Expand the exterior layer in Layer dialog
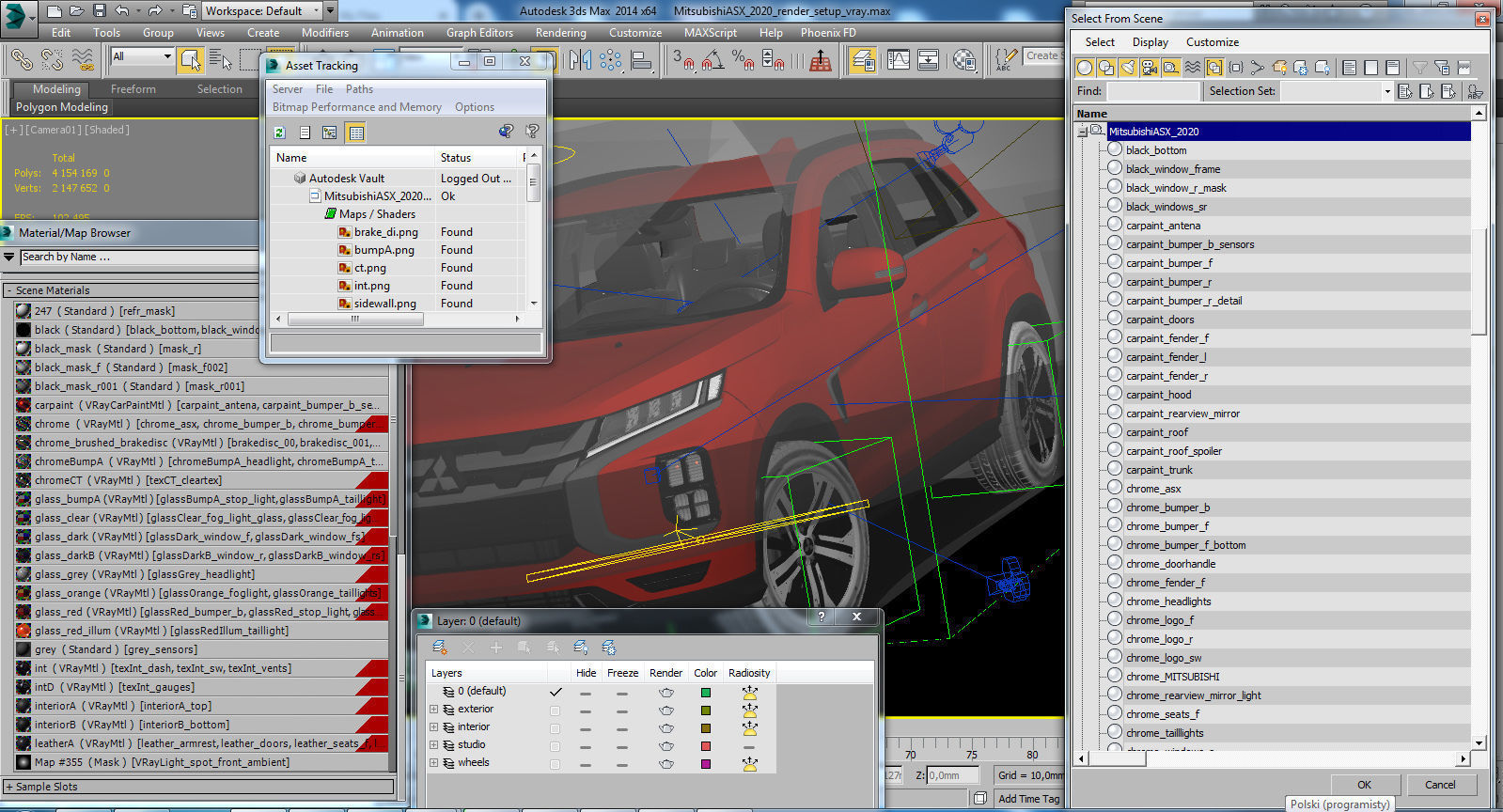This screenshot has height=812, width=1503. (433, 710)
